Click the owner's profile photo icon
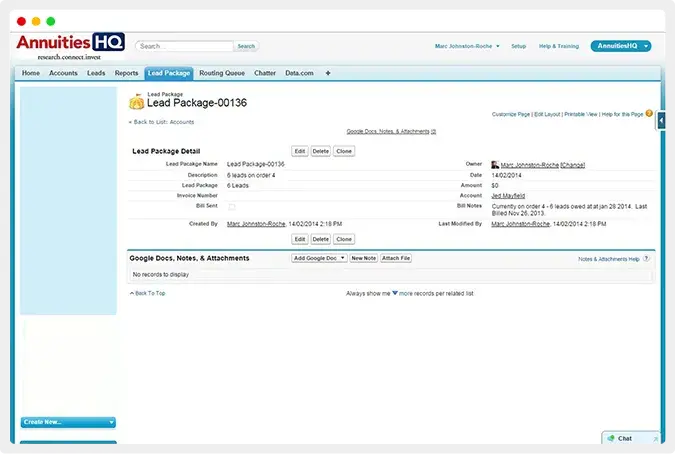Viewport: 675px width, 454px height. (x=495, y=164)
